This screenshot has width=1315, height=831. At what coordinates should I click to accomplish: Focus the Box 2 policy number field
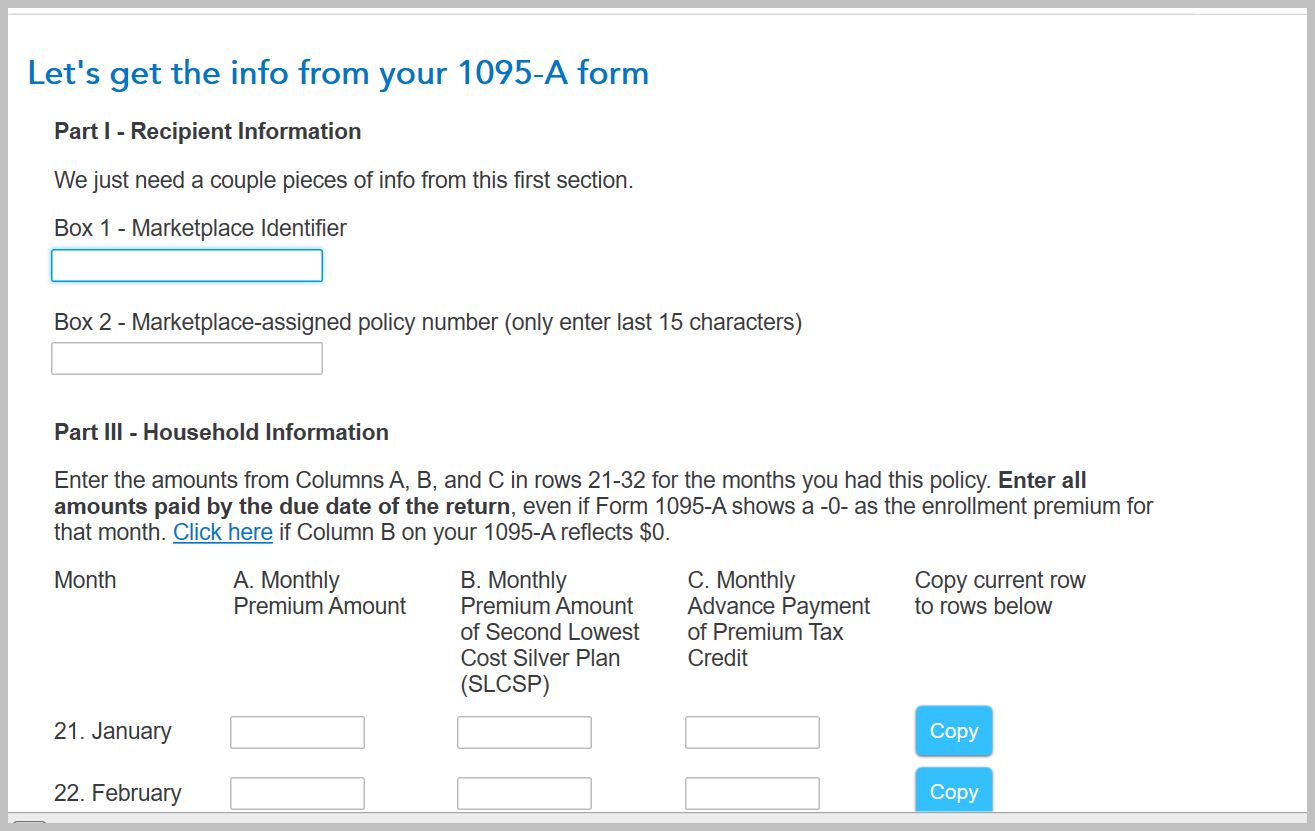coord(187,359)
